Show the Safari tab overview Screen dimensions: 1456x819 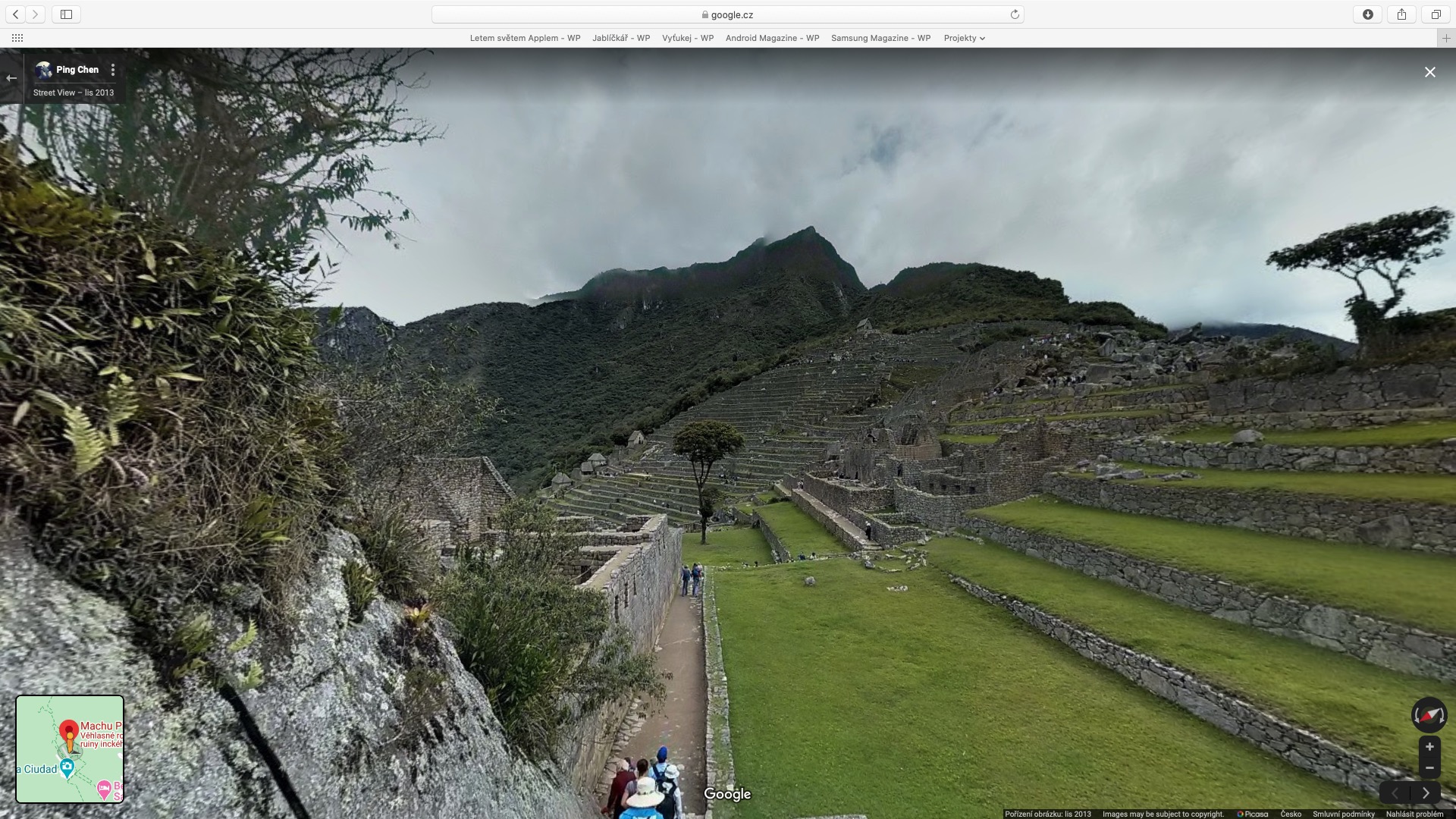click(1436, 14)
